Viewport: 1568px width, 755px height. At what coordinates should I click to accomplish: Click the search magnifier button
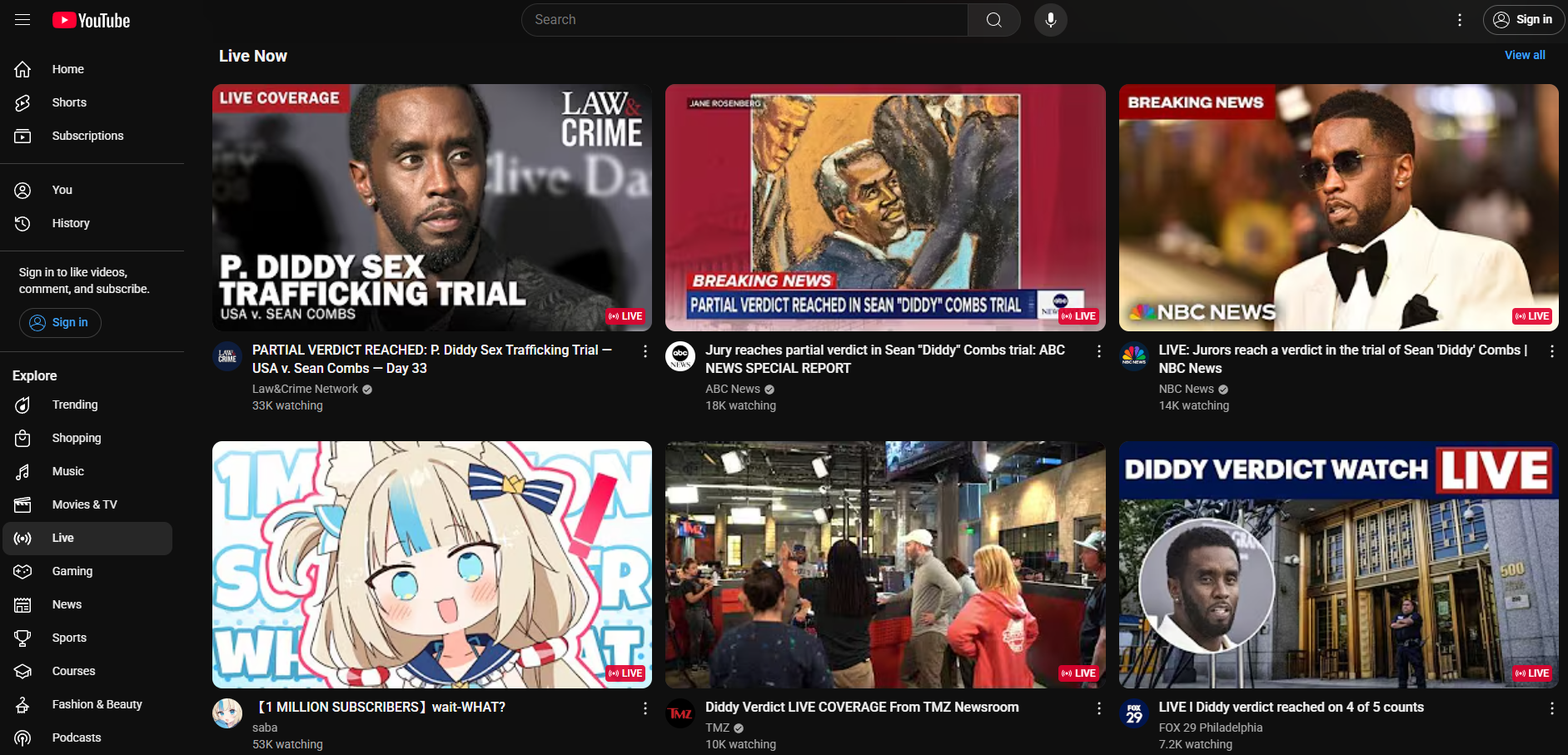993,20
